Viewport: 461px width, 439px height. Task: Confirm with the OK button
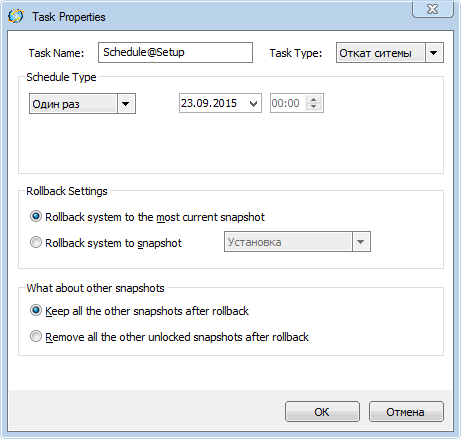[x=322, y=412]
